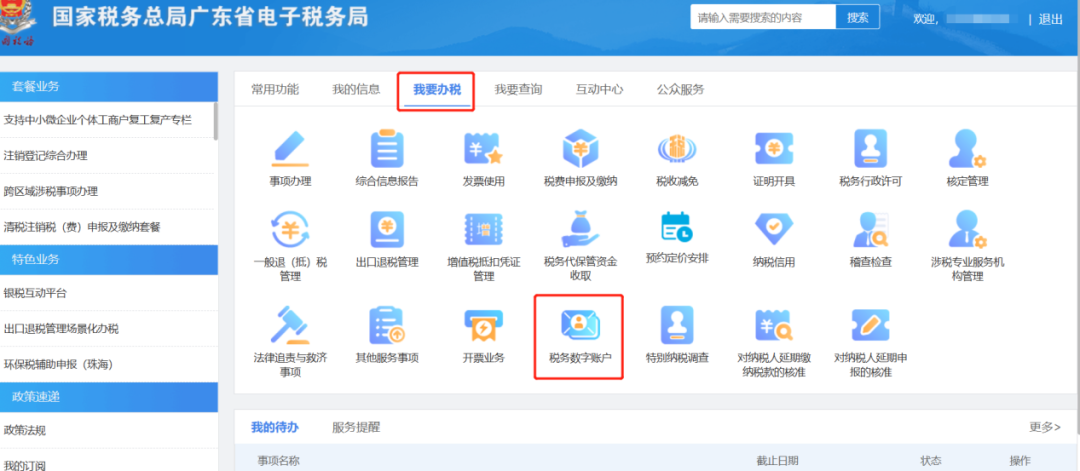Click the 状态 column header

tap(931, 461)
